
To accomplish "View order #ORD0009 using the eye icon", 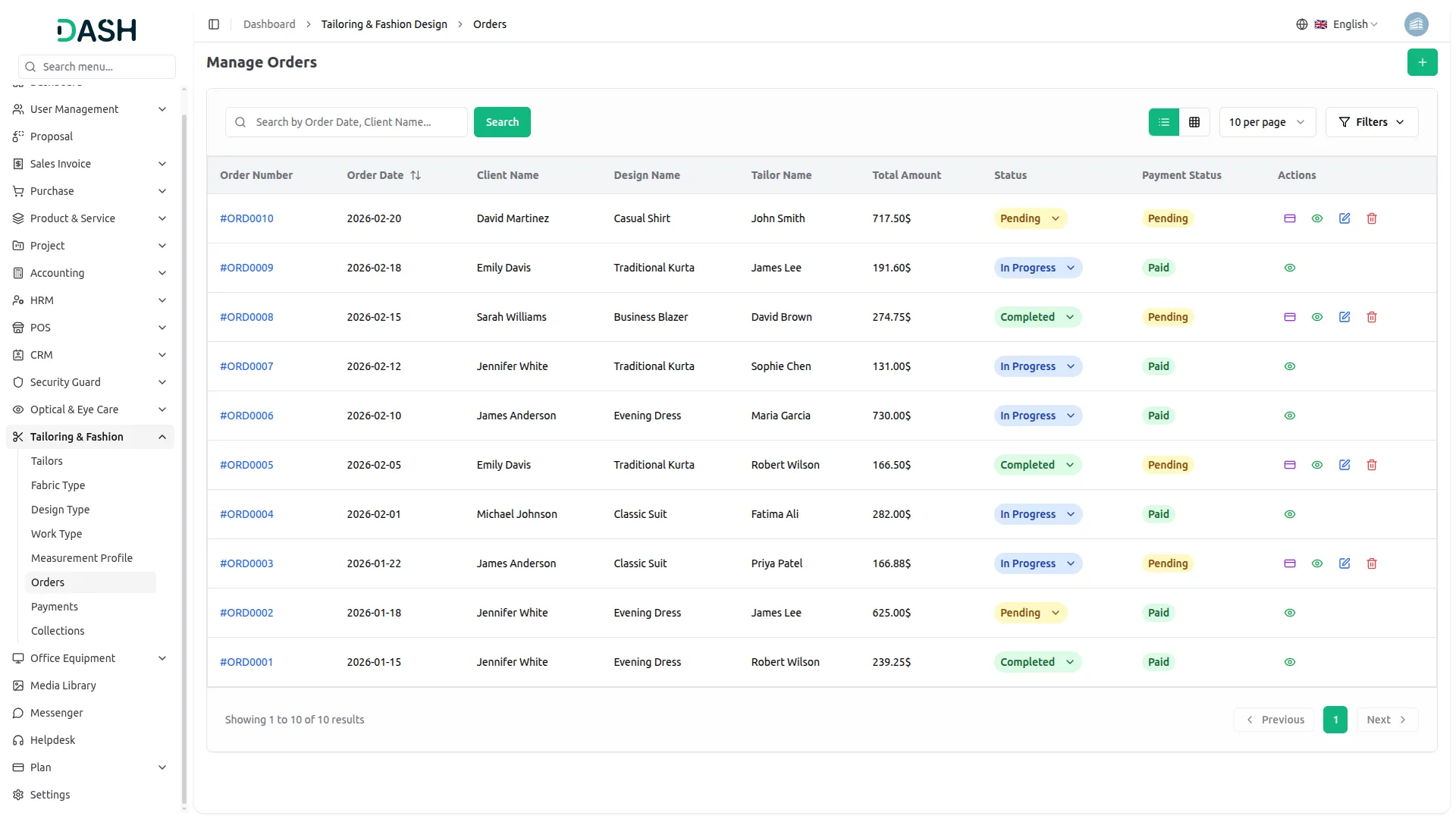I will [1289, 268].
